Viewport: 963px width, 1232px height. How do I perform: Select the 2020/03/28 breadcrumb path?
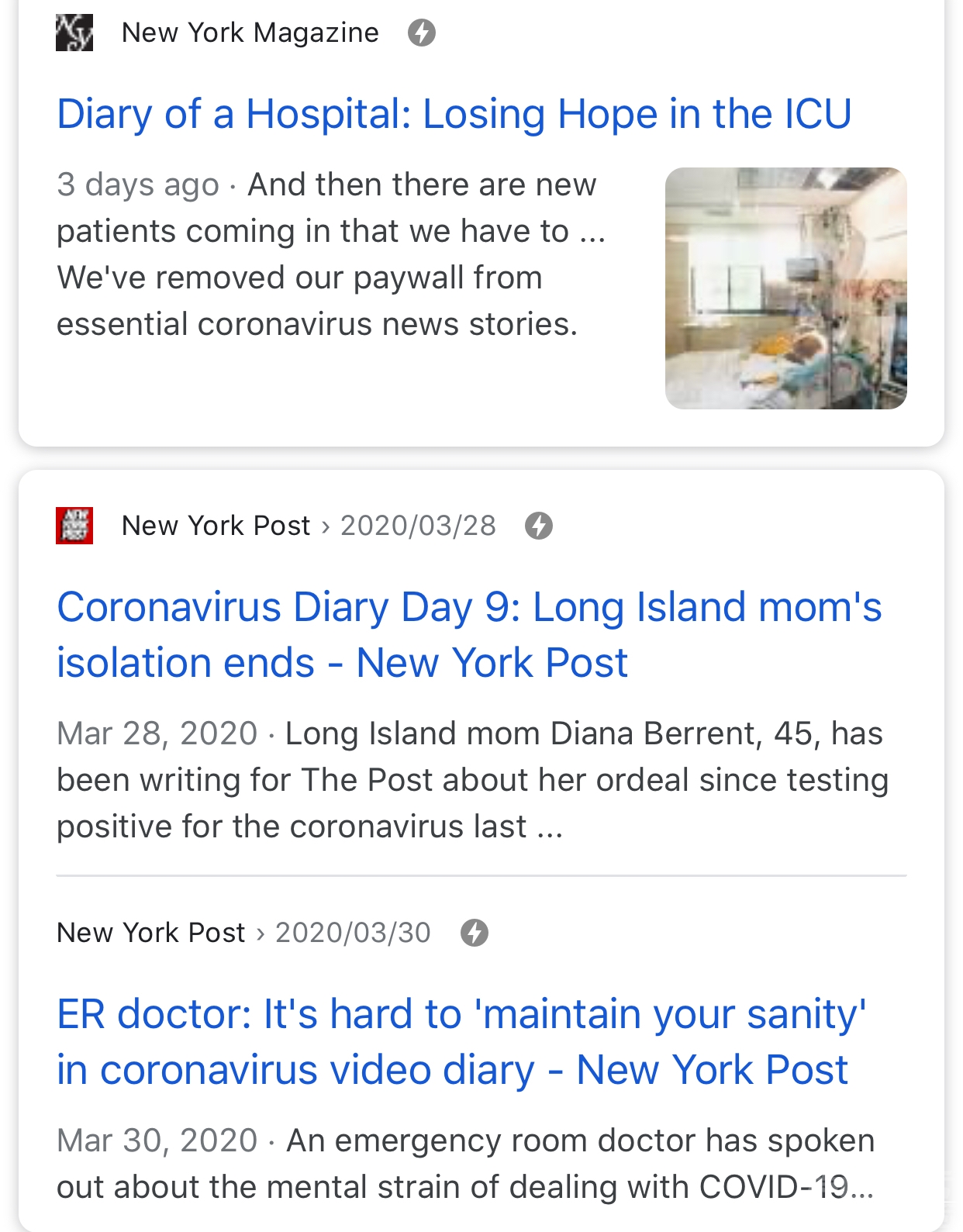418,526
